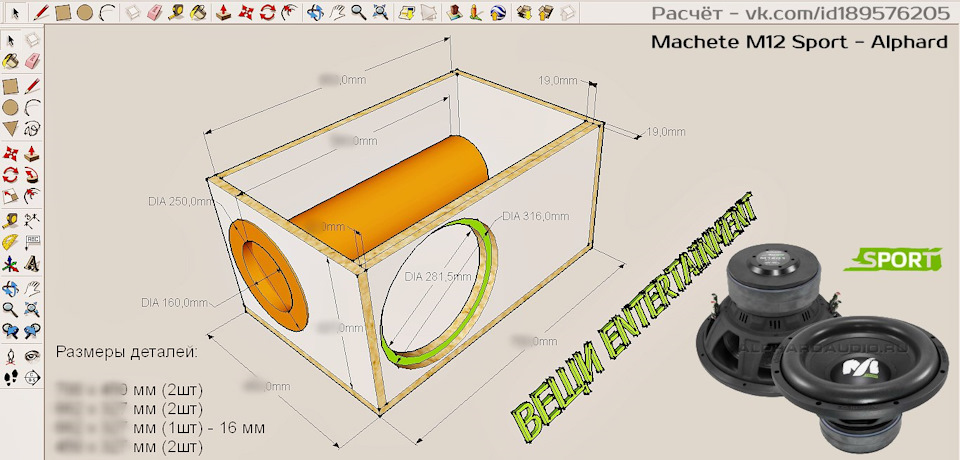Pick the Paint Bucket in the left tool set
Viewport: 960px width, 460px height.
pos(10,61)
